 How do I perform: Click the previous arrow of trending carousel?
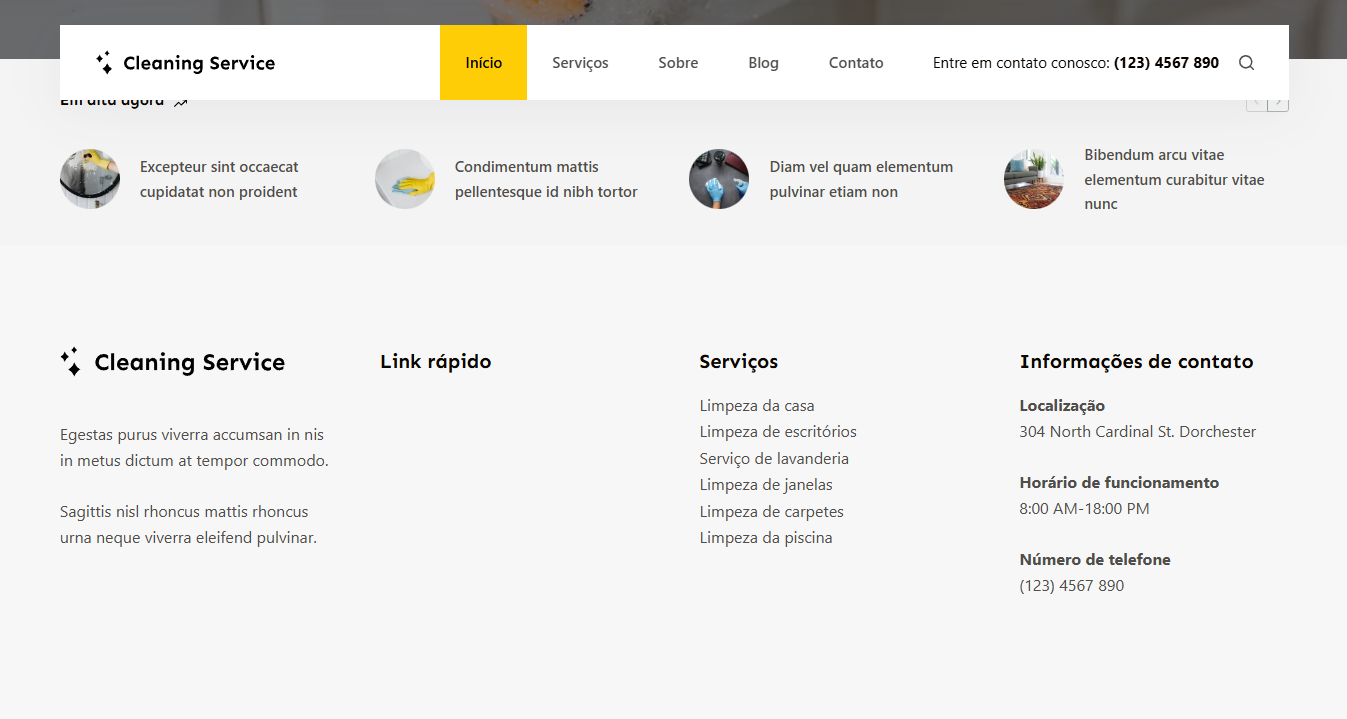[1256, 103]
